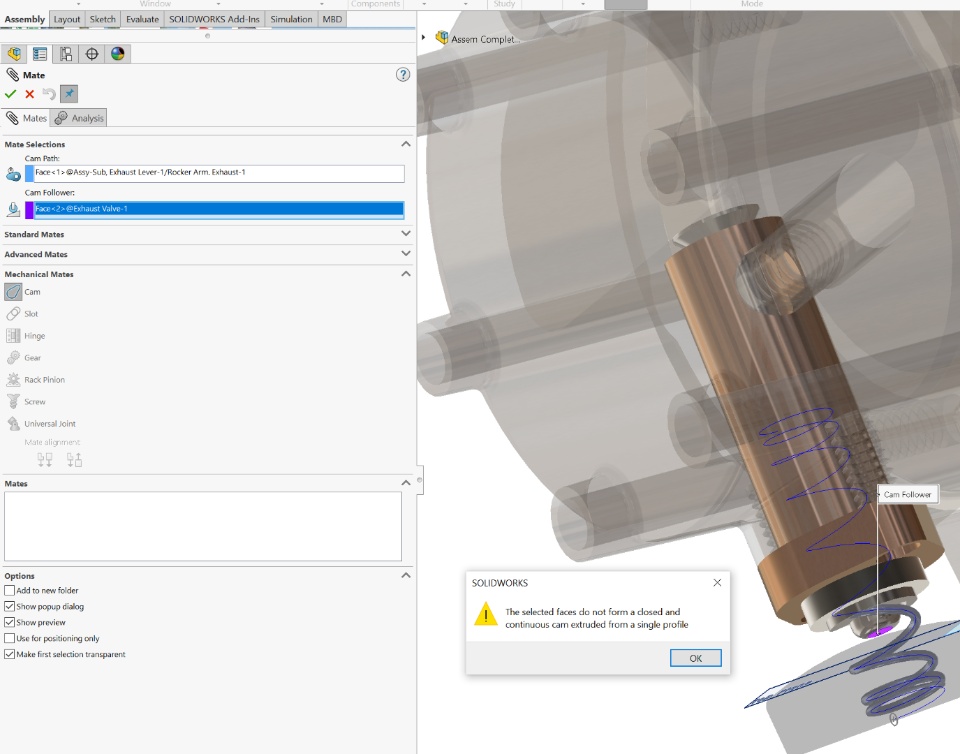The width and height of the screenshot is (960, 754).
Task: Switch to the Analysis sub-tab
Action: (x=79, y=118)
